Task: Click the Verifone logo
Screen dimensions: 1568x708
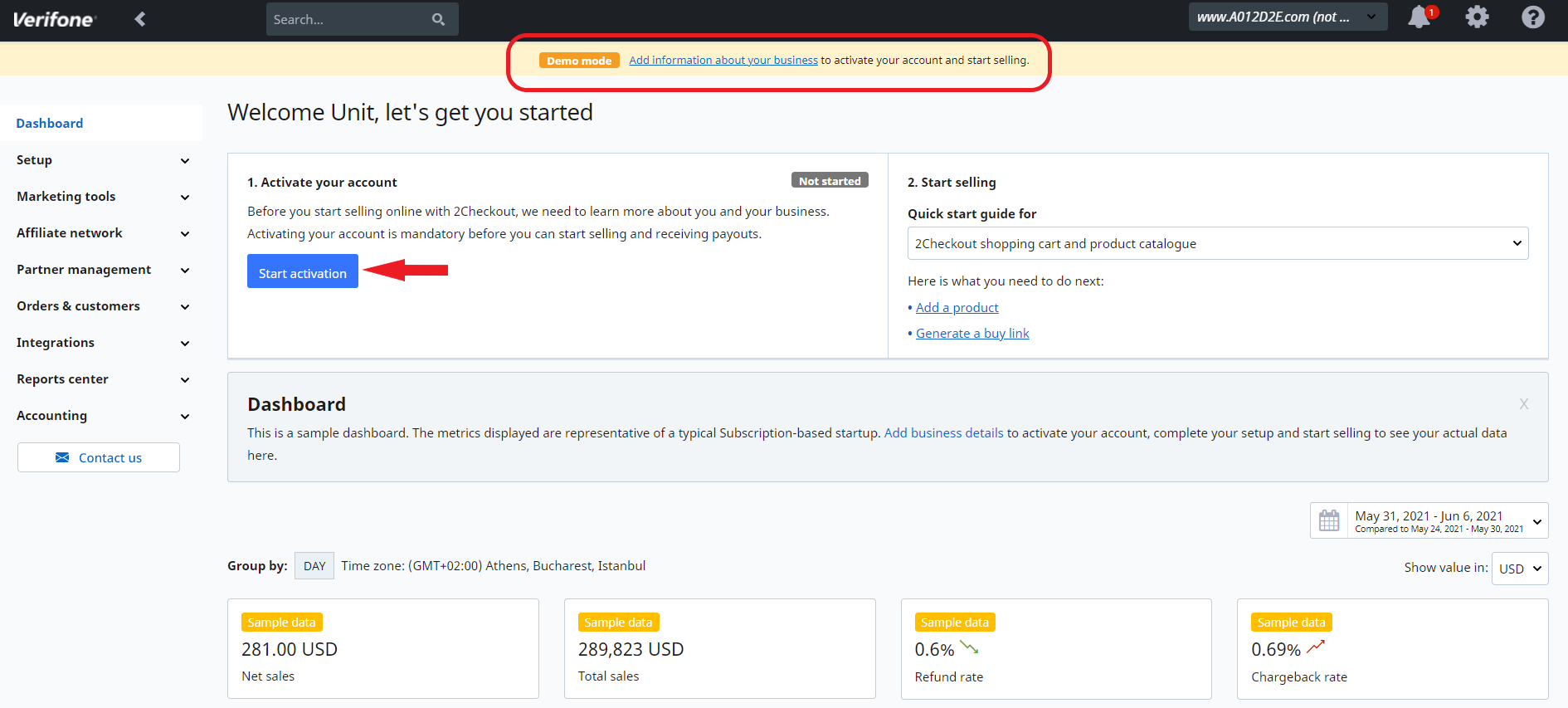Action: [55, 19]
